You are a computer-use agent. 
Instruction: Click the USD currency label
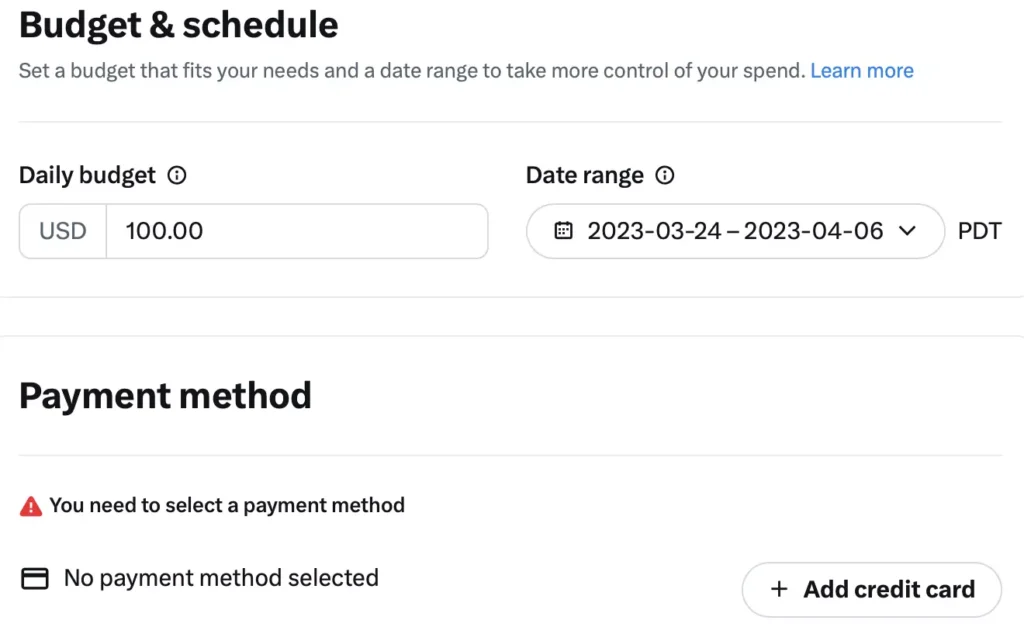tap(61, 231)
